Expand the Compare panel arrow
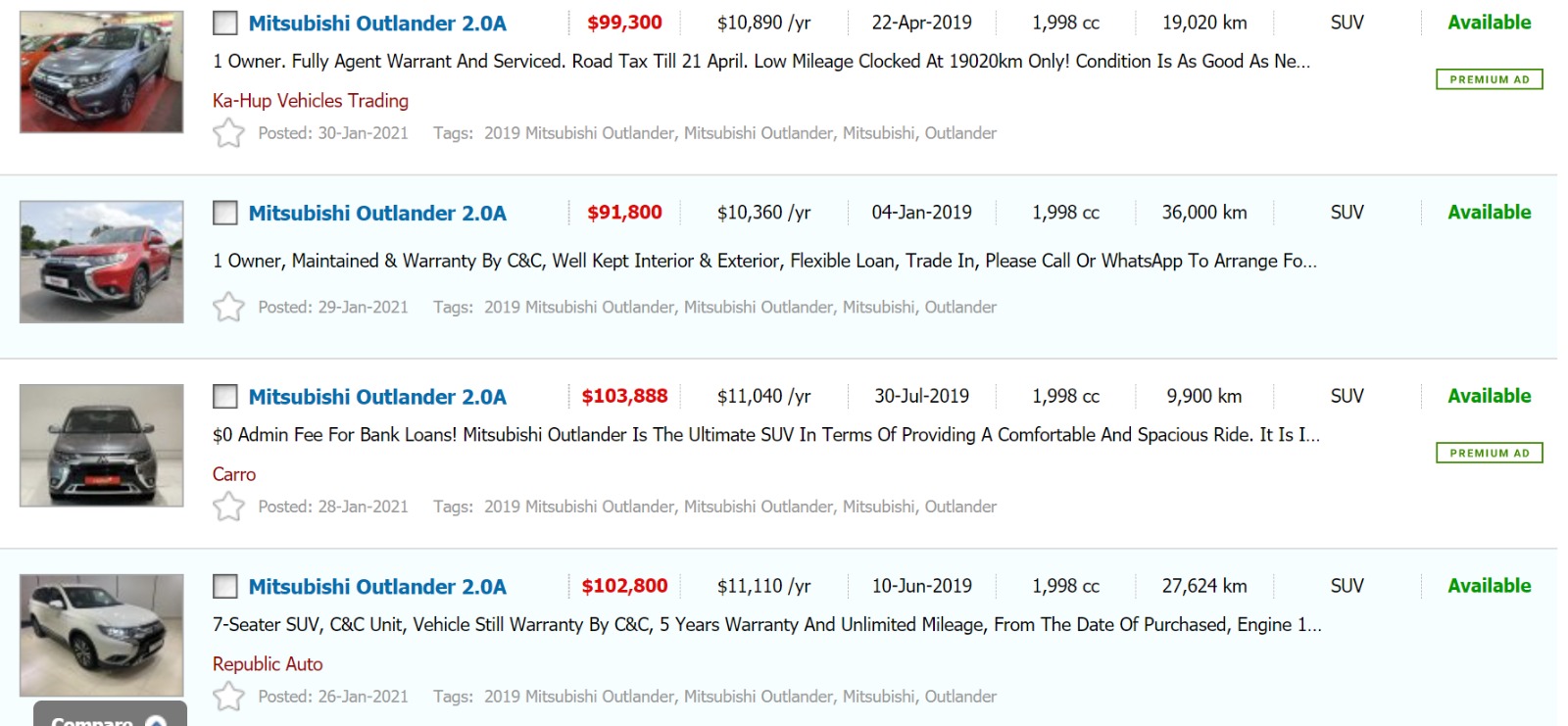This screenshot has width=1568, height=726. coord(156,721)
